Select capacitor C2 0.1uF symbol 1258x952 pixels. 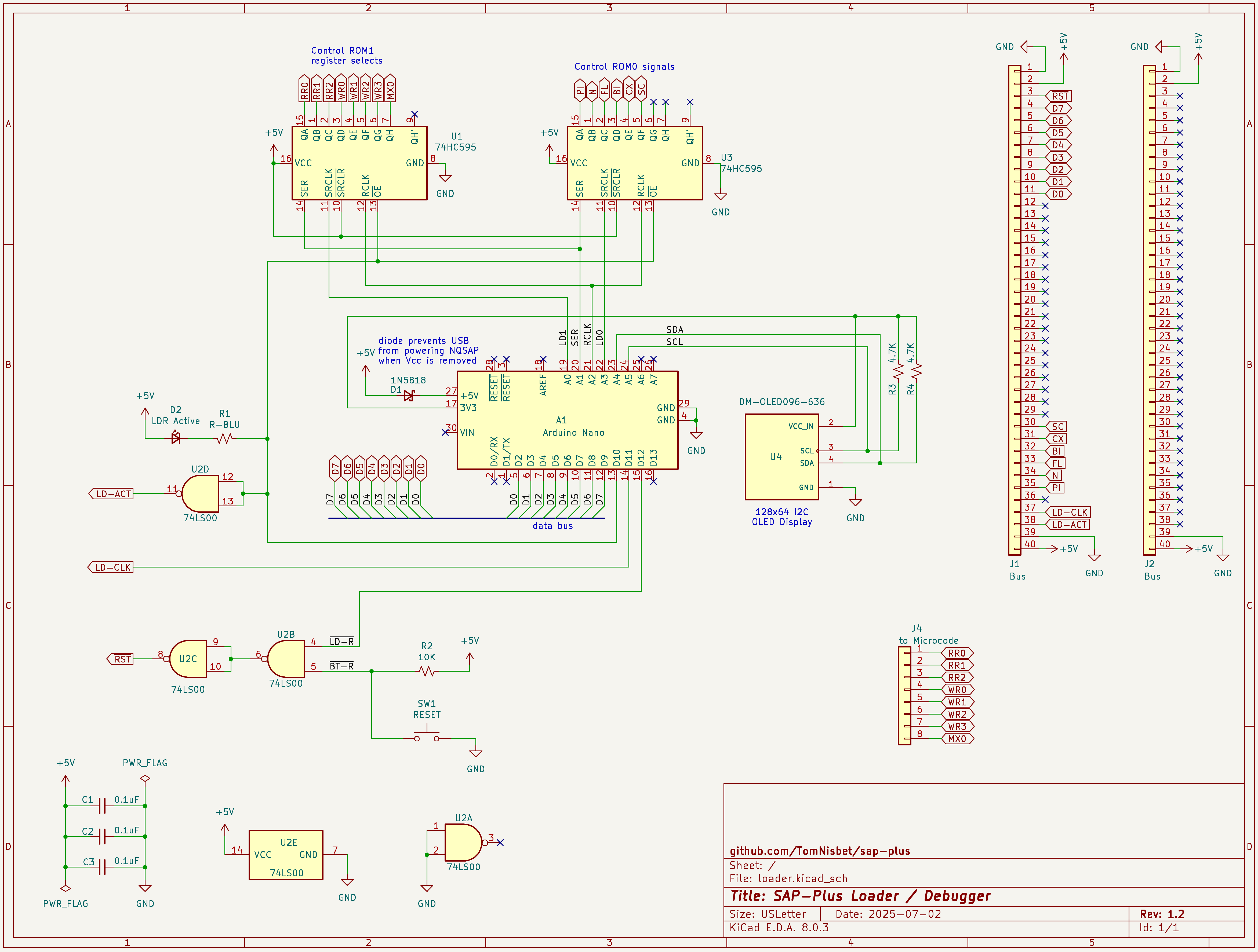(x=102, y=836)
